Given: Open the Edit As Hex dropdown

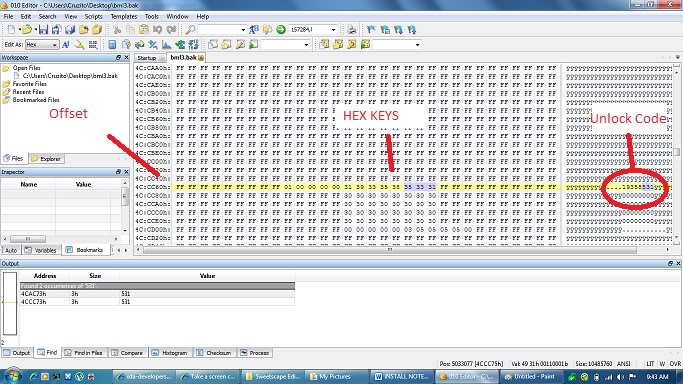Looking at the screenshot, I should point(42,44).
